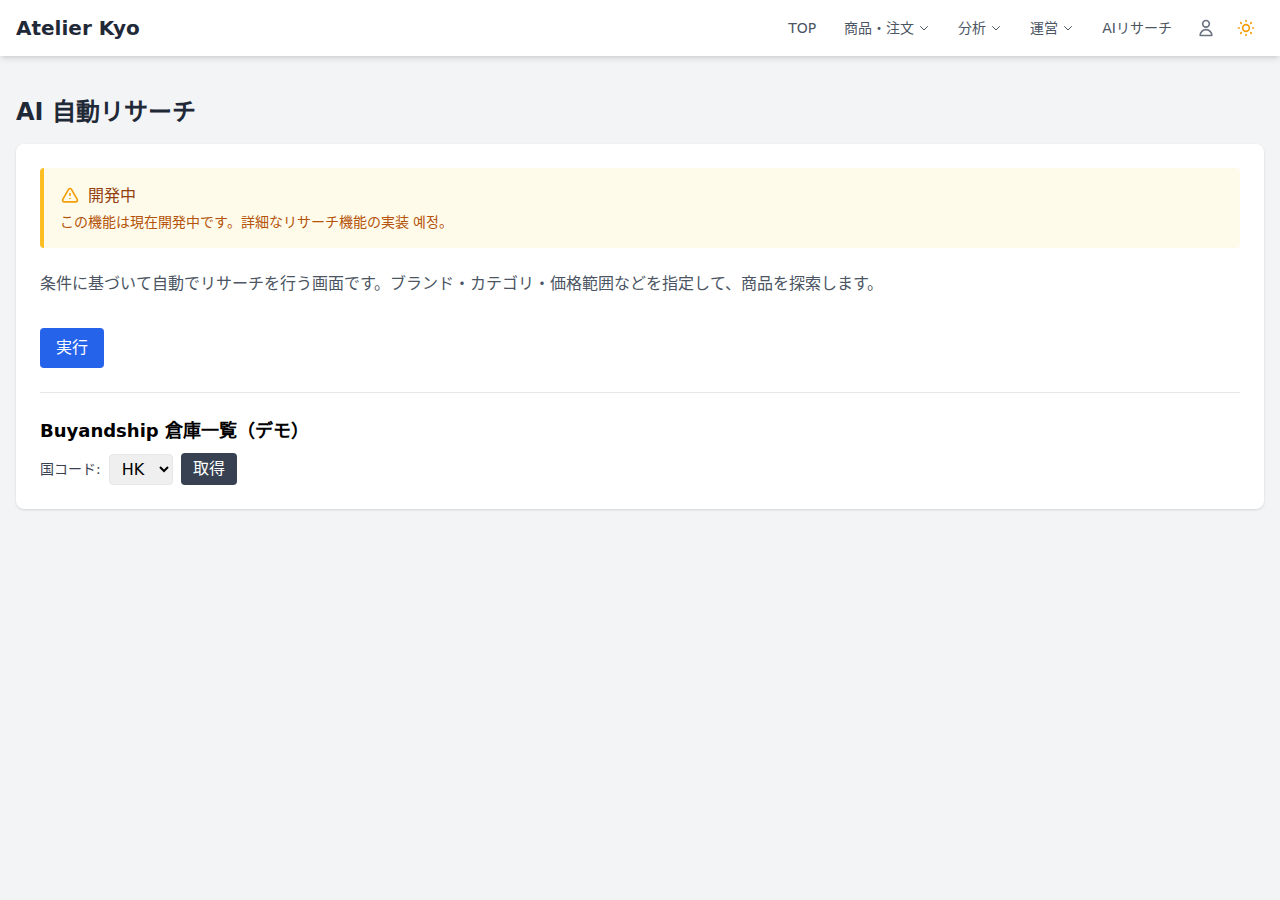Screen dimensions: 1280x900
Task: Click the AI 自動リサーチ page heading
Action: click(106, 112)
